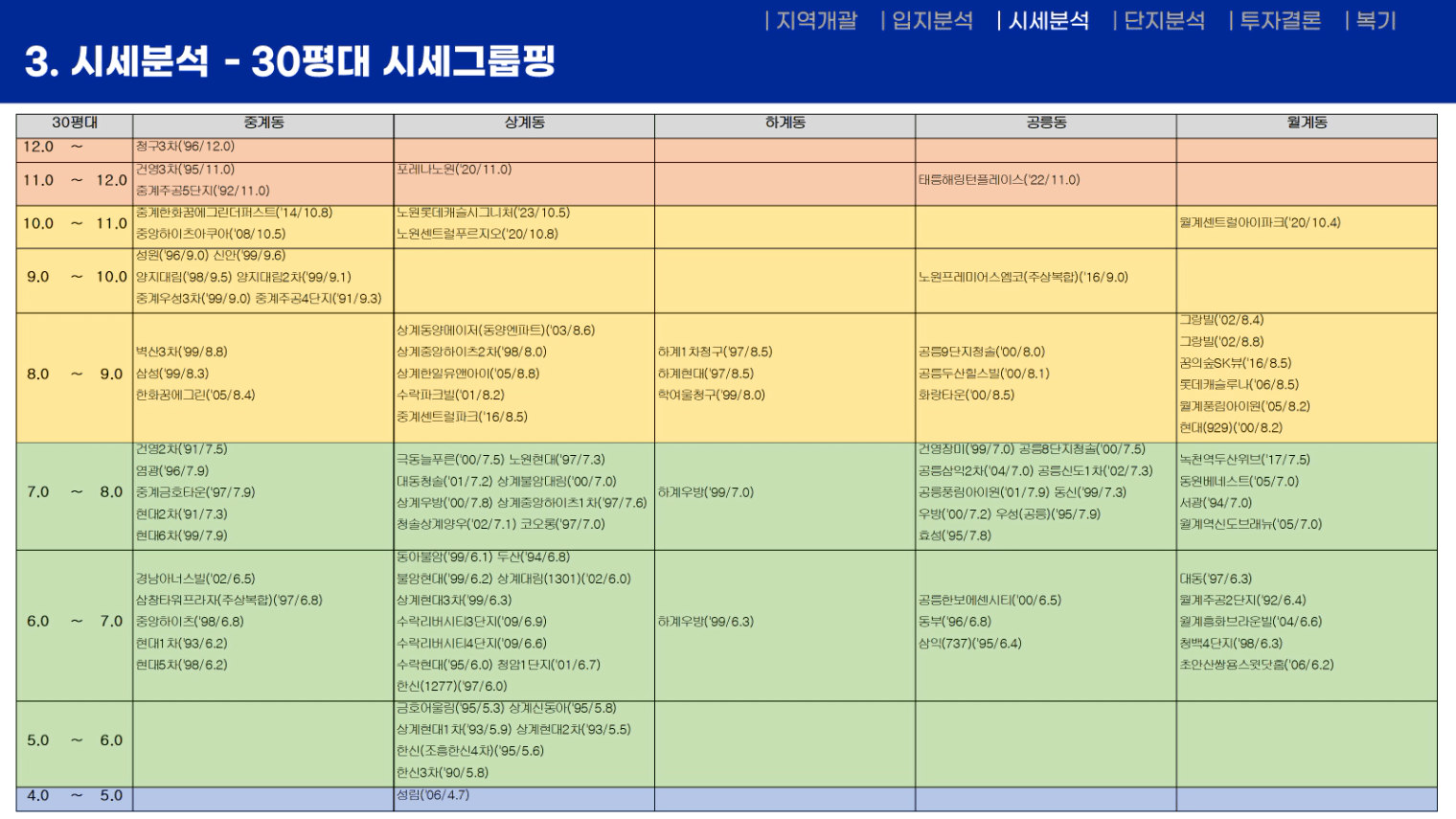
Task: Click the 노원프레미어스엠코 cell in 공릉동
Action: click(1023, 278)
